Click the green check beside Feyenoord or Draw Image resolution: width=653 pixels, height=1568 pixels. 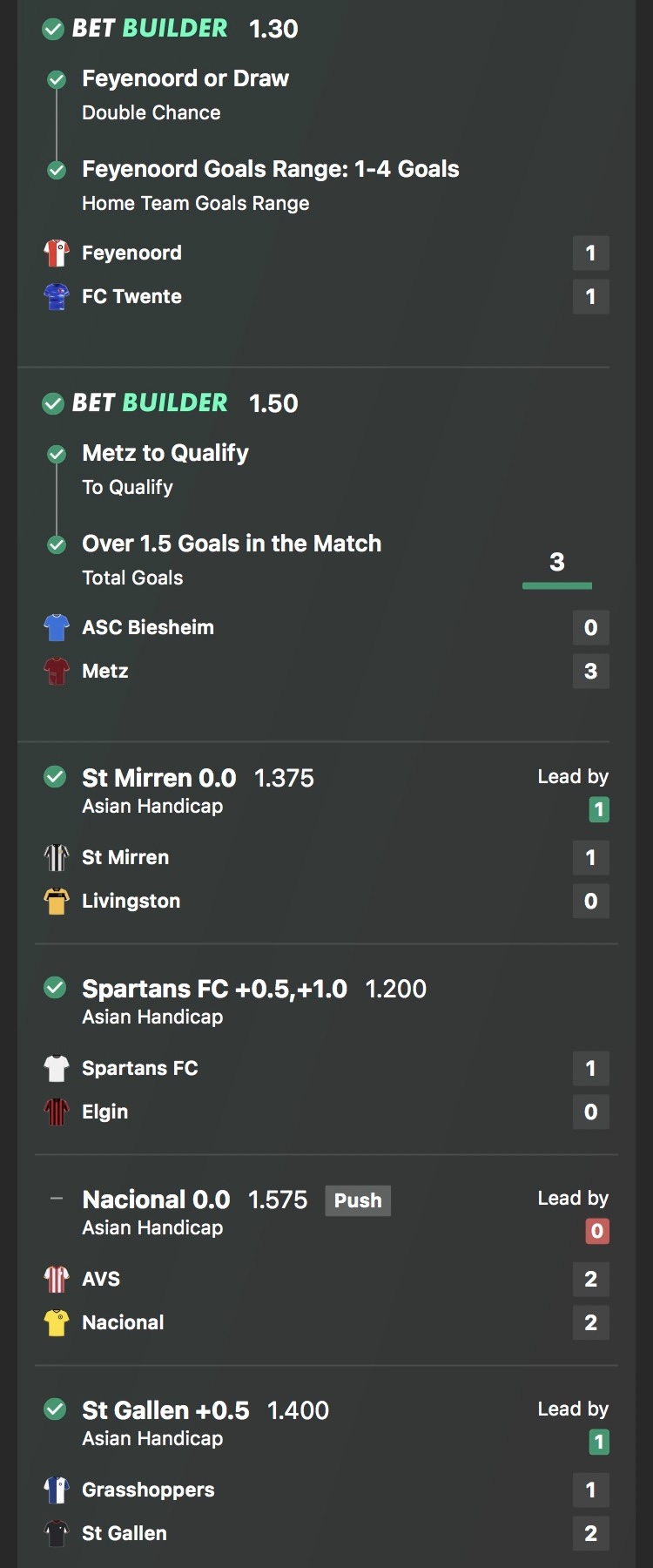point(57,80)
